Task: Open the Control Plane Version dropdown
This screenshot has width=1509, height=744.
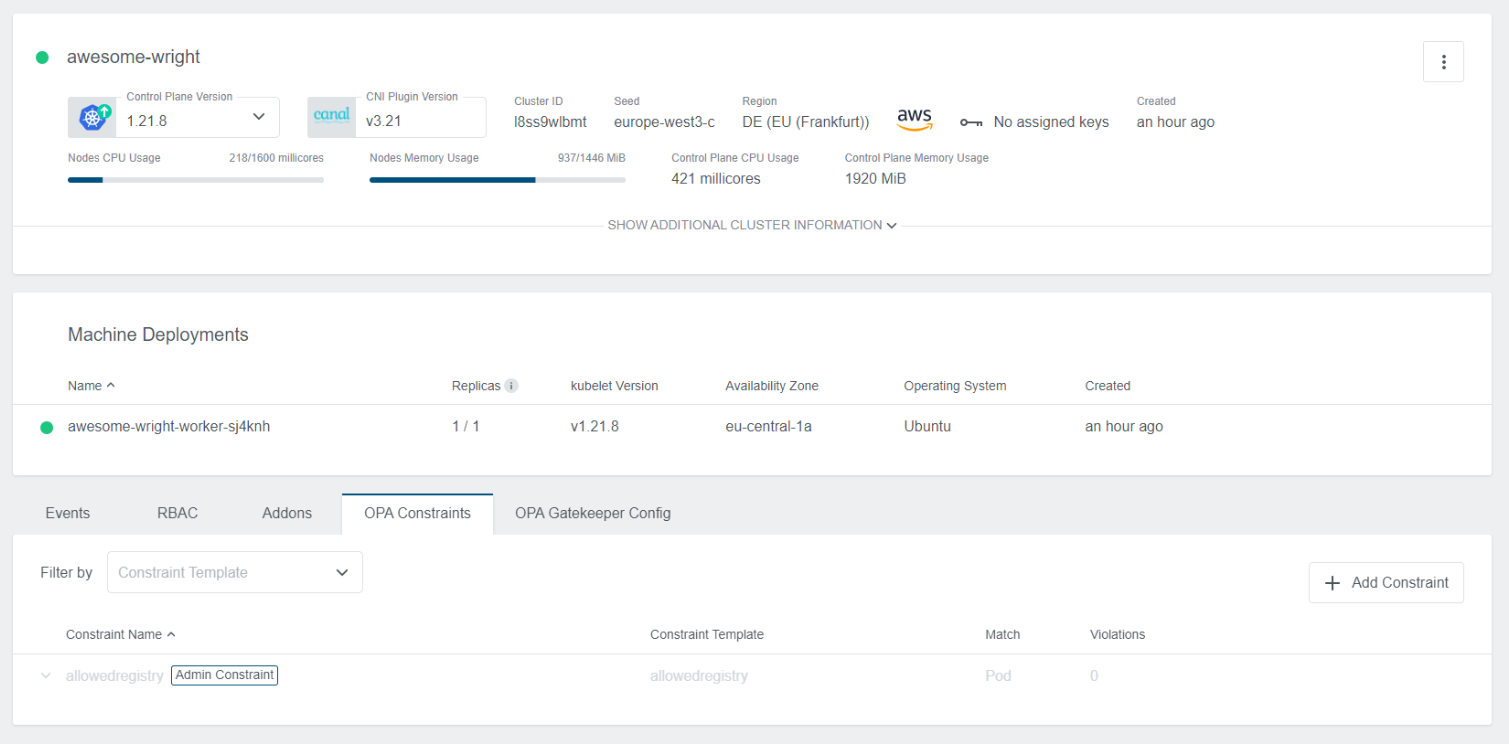Action: click(x=258, y=117)
